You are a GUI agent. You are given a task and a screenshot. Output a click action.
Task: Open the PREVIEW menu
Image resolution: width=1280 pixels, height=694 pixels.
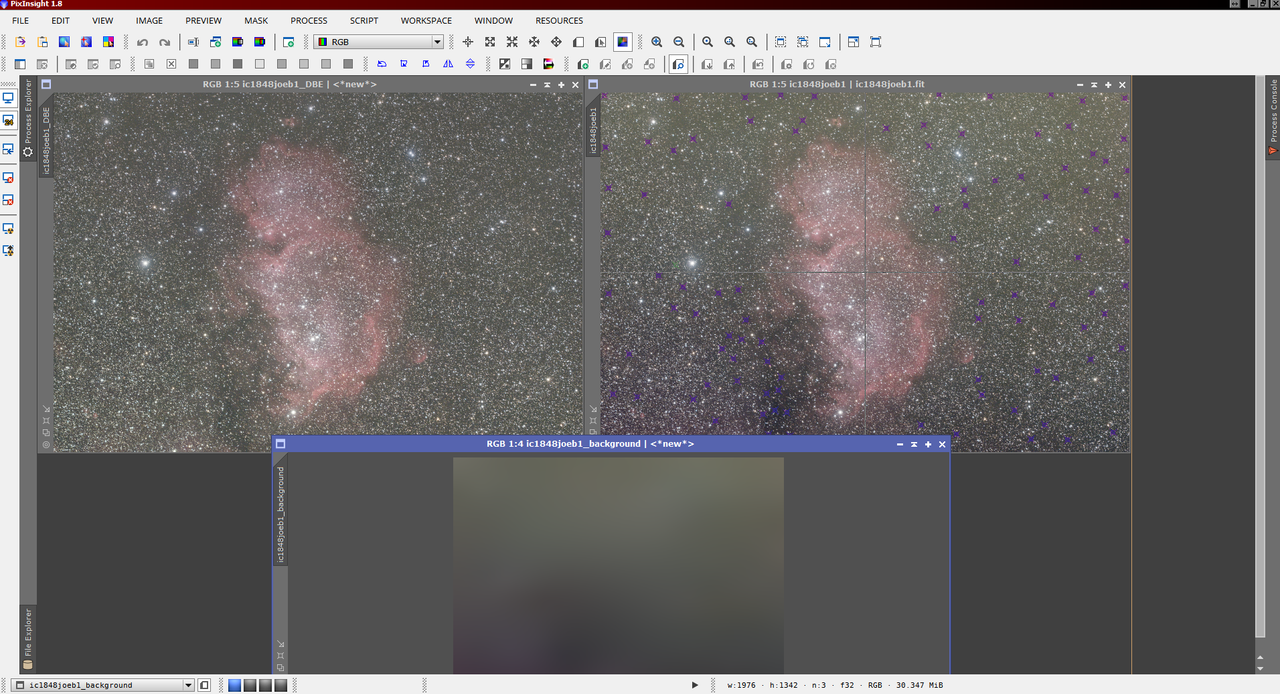click(x=203, y=20)
